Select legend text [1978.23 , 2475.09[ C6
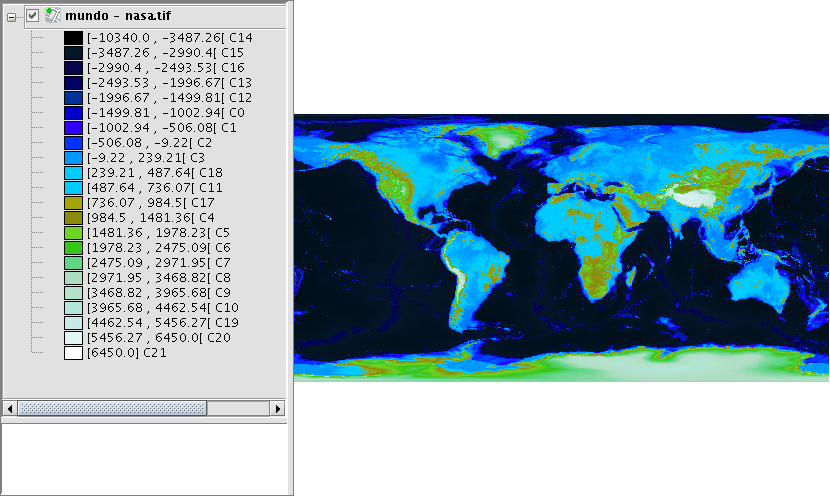Image resolution: width=830 pixels, height=496 pixels. pyautogui.click(x=159, y=248)
